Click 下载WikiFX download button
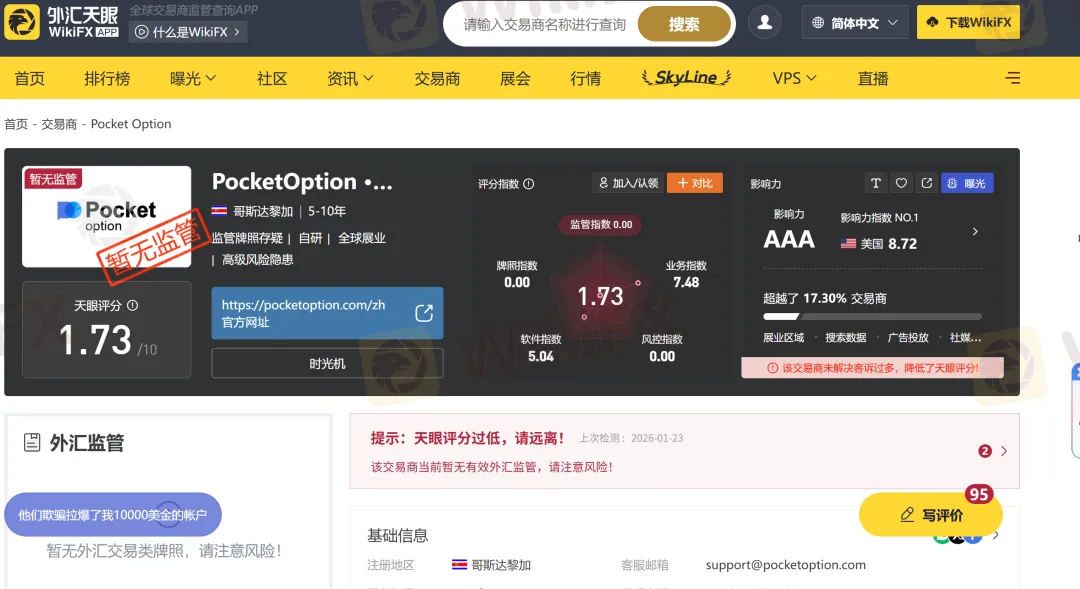Image resolution: width=1080 pixels, height=589 pixels. (968, 23)
